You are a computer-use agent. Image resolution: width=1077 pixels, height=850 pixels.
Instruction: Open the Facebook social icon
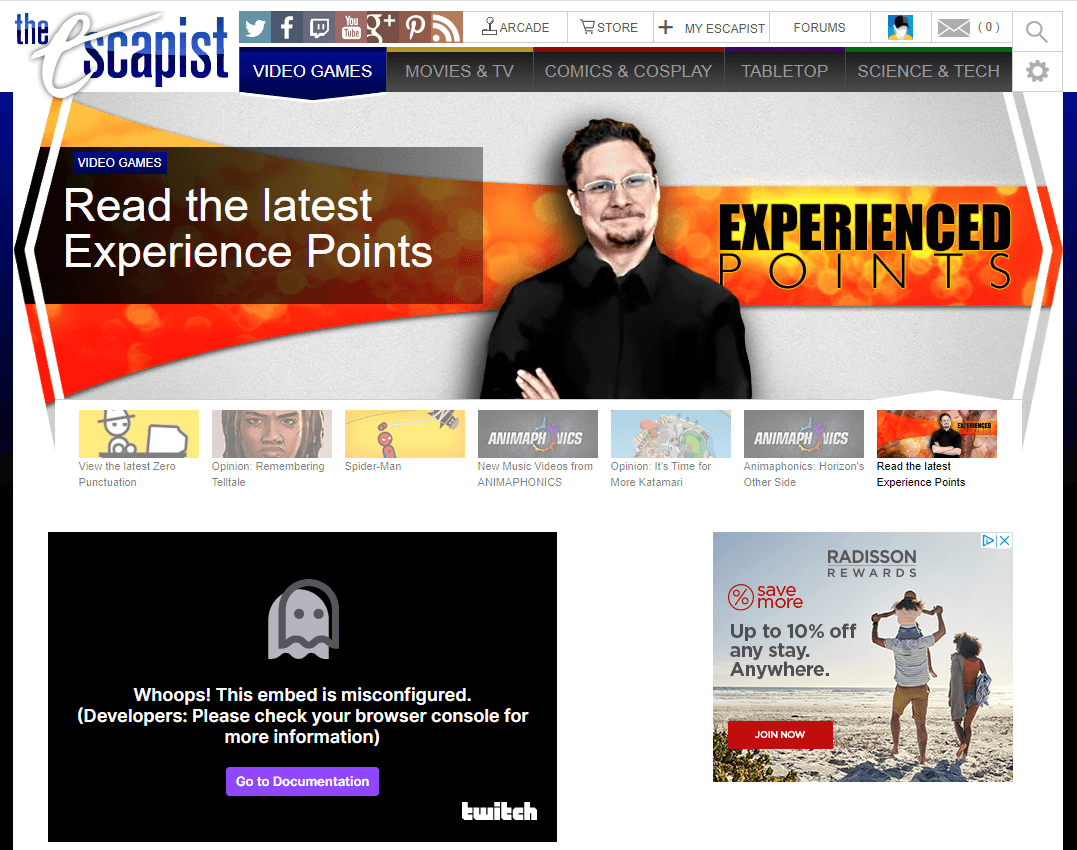coord(287,27)
